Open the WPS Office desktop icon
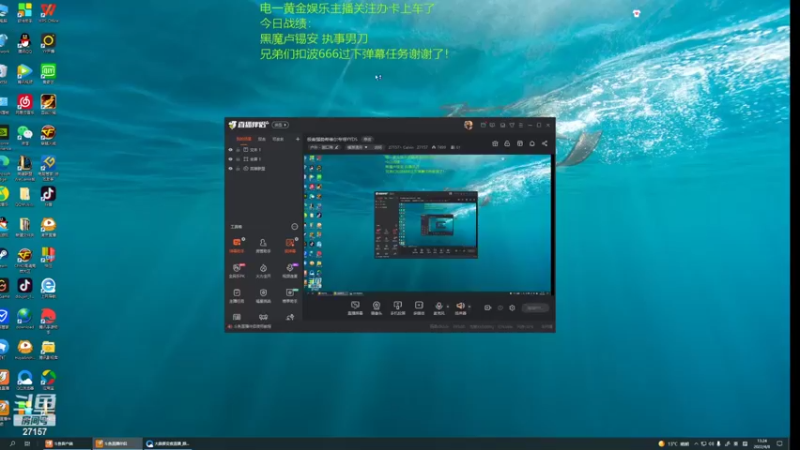800x450 pixels. (x=48, y=12)
